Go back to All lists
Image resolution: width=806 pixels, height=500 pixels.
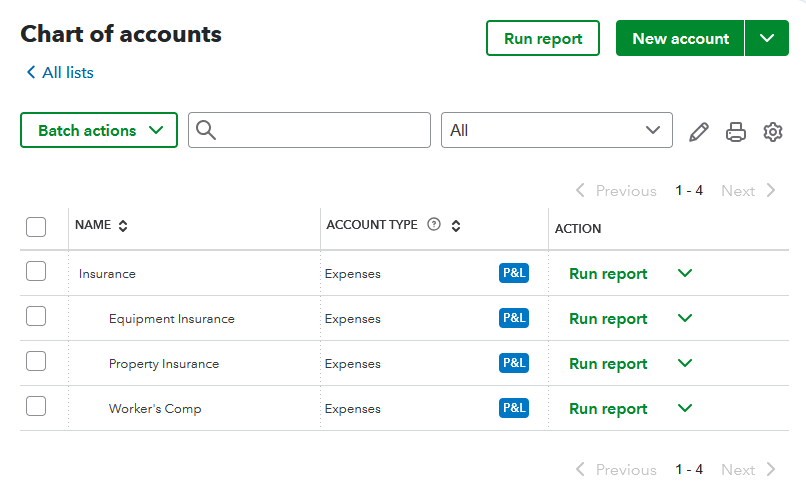click(60, 72)
